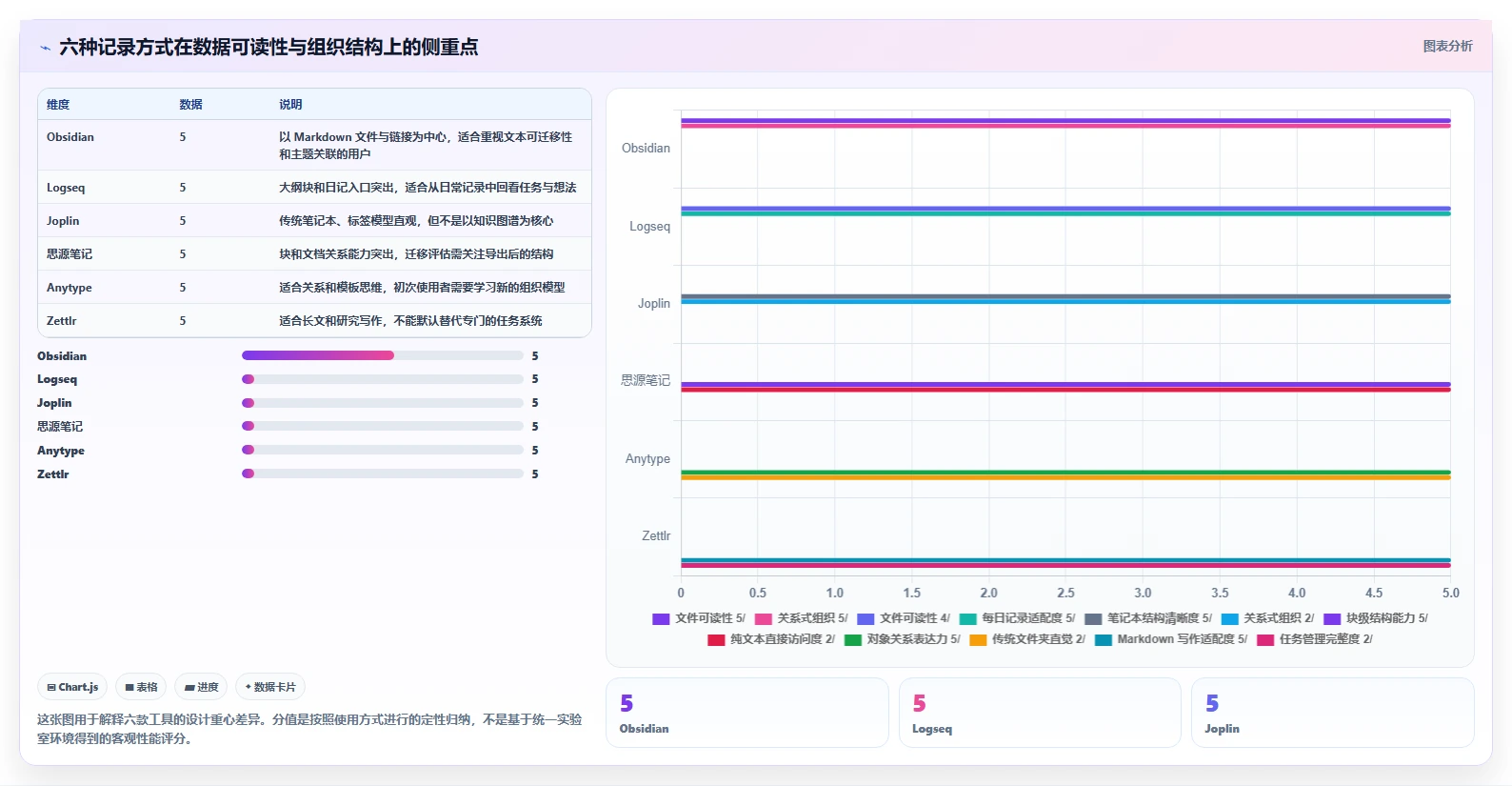Toggle the 笔记本结构清晰度 5/ legend item
Screen dimensions: 1512x786
coord(1148,618)
